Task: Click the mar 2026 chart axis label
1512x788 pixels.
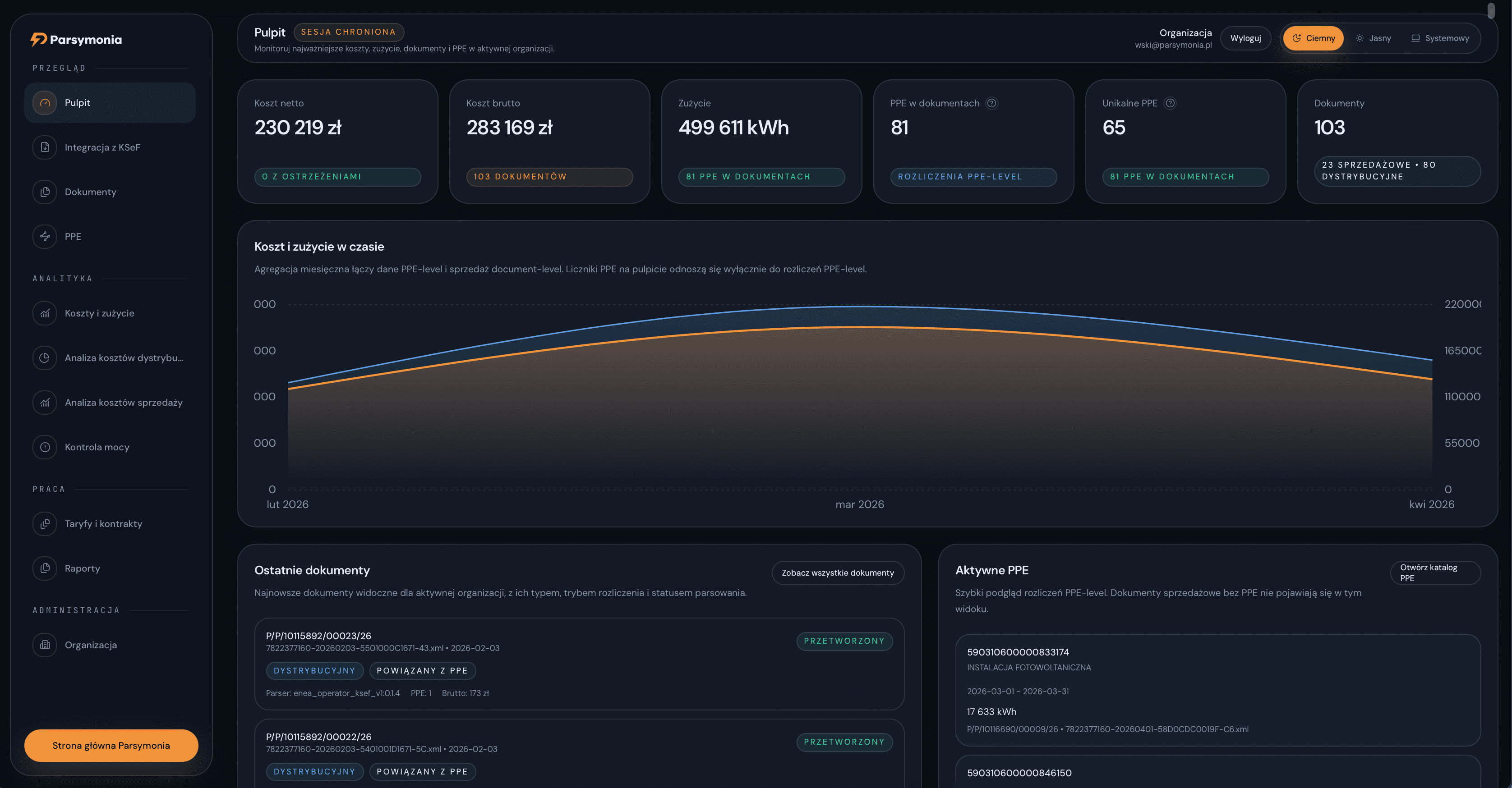Action: pos(859,504)
